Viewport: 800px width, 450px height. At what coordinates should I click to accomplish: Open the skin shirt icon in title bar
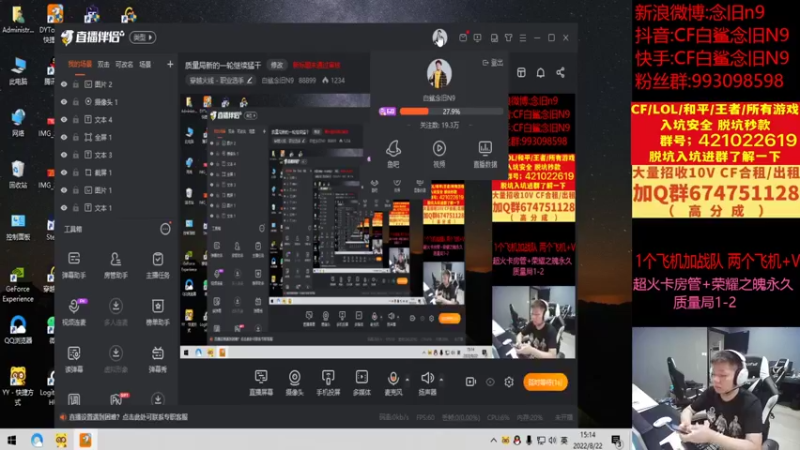click(508, 38)
